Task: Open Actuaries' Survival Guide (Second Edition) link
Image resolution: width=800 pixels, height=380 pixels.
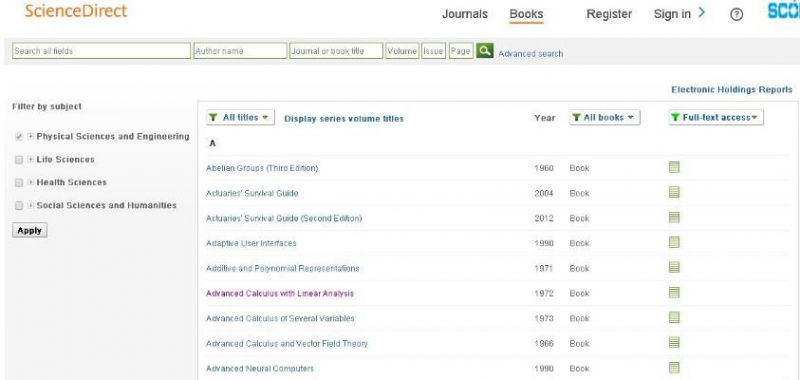Action: point(284,218)
